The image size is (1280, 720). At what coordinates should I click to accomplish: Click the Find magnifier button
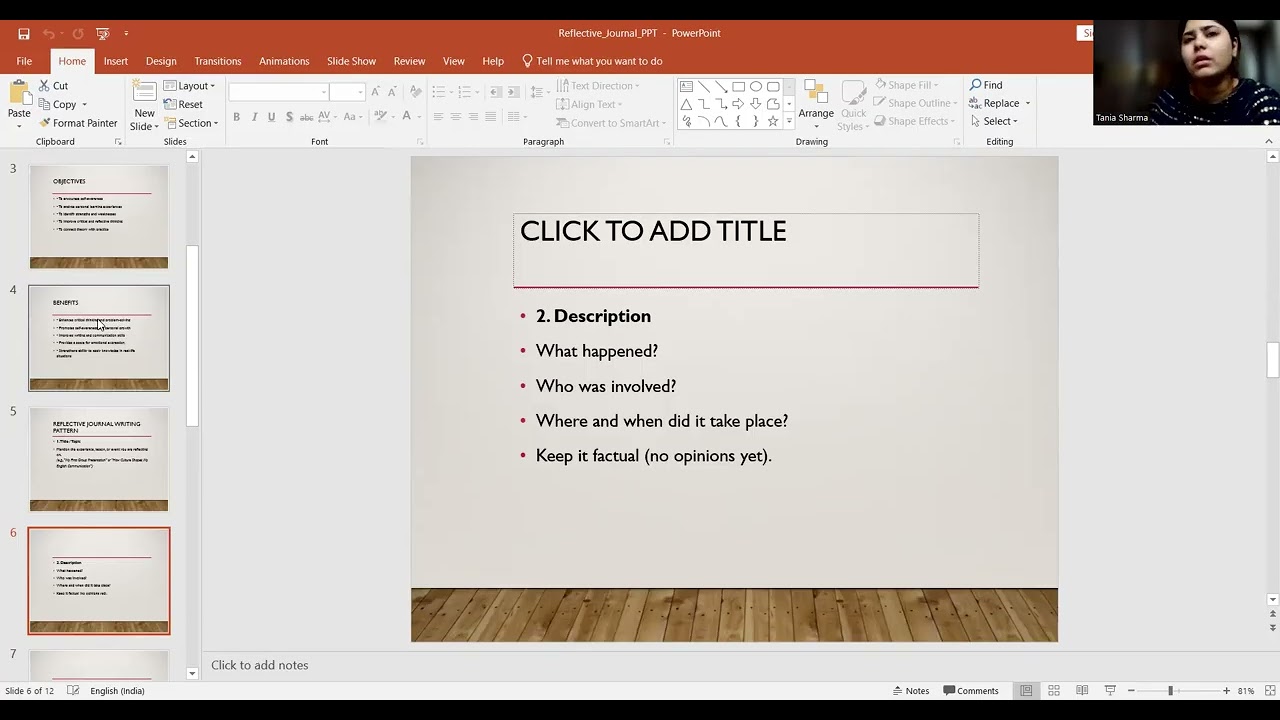click(x=986, y=85)
